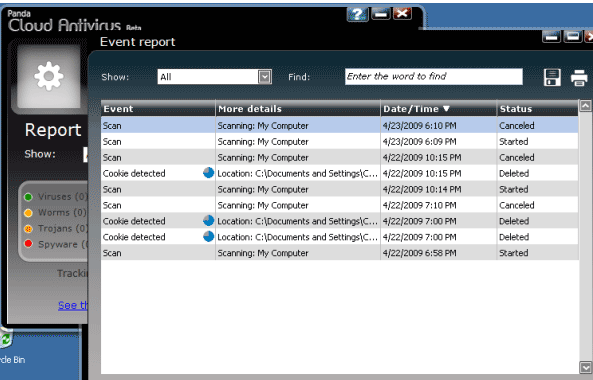Follow the 'See th...' link in Panda window
The height and width of the screenshot is (380, 593).
point(73,305)
